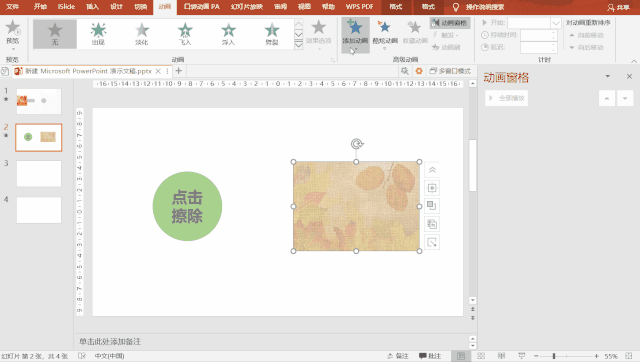640x362 pixels.
Task: Toggle the Animation Pane button
Action: point(450,23)
